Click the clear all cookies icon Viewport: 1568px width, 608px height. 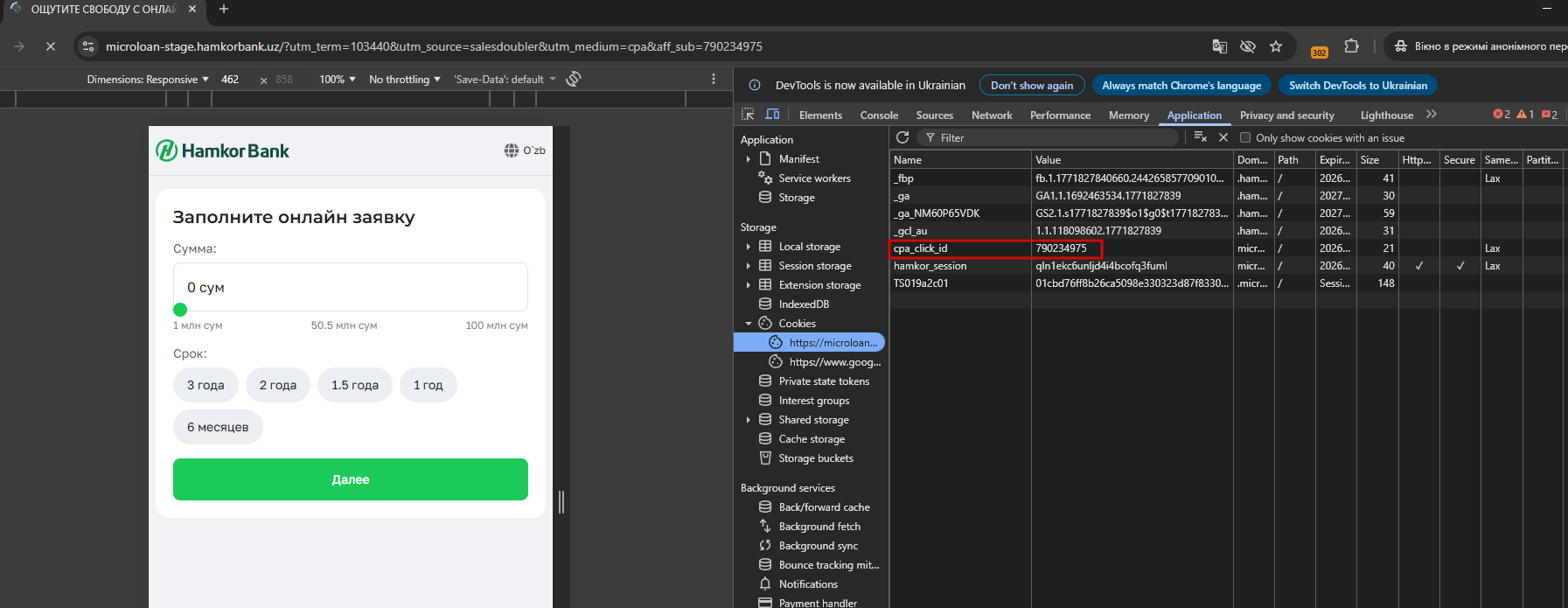point(1200,137)
